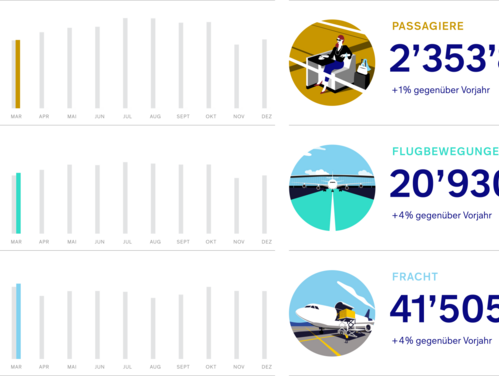Click the NOV bar in the passenger chart
The height and width of the screenshot is (376, 499).
click(x=237, y=76)
